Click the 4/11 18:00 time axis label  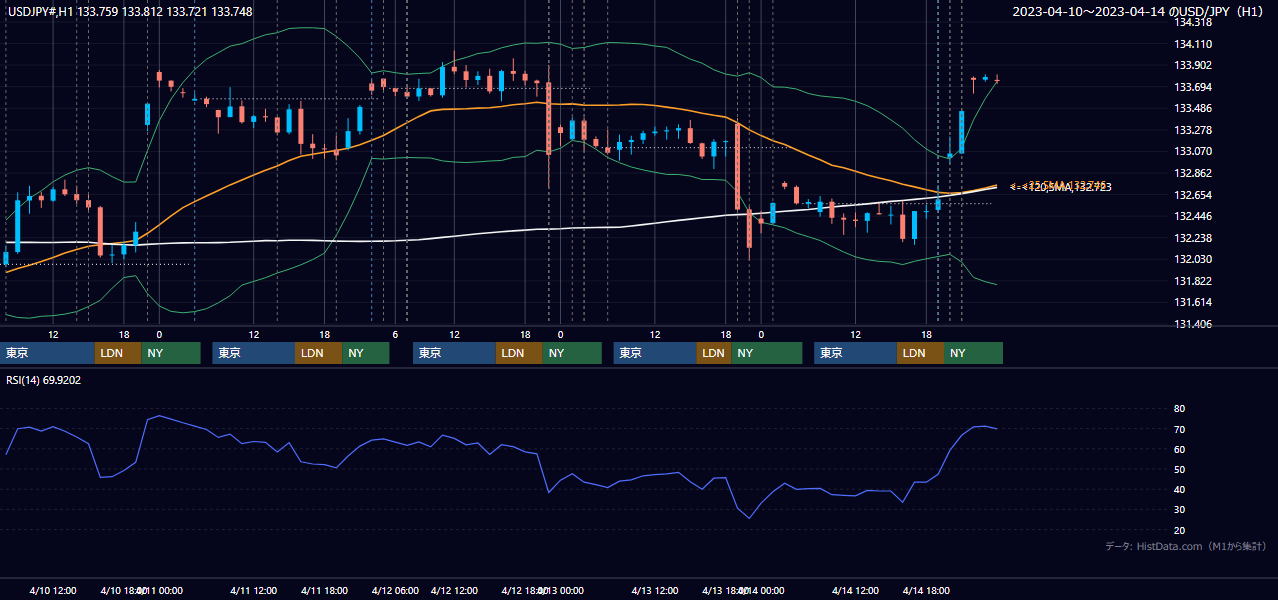click(x=325, y=591)
